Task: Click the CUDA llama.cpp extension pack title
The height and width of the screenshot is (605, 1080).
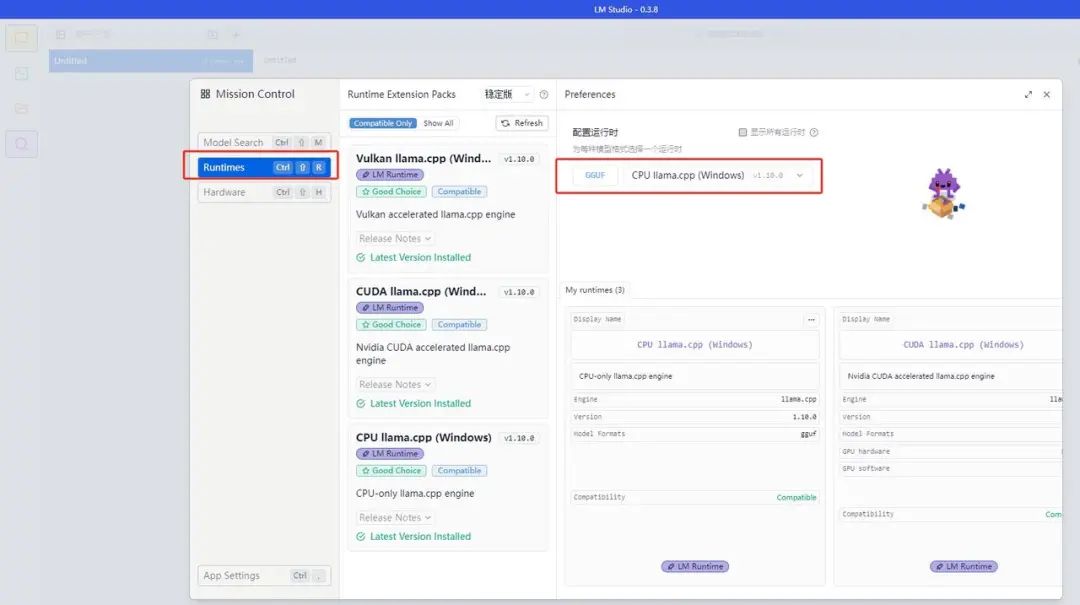Action: pos(421,291)
